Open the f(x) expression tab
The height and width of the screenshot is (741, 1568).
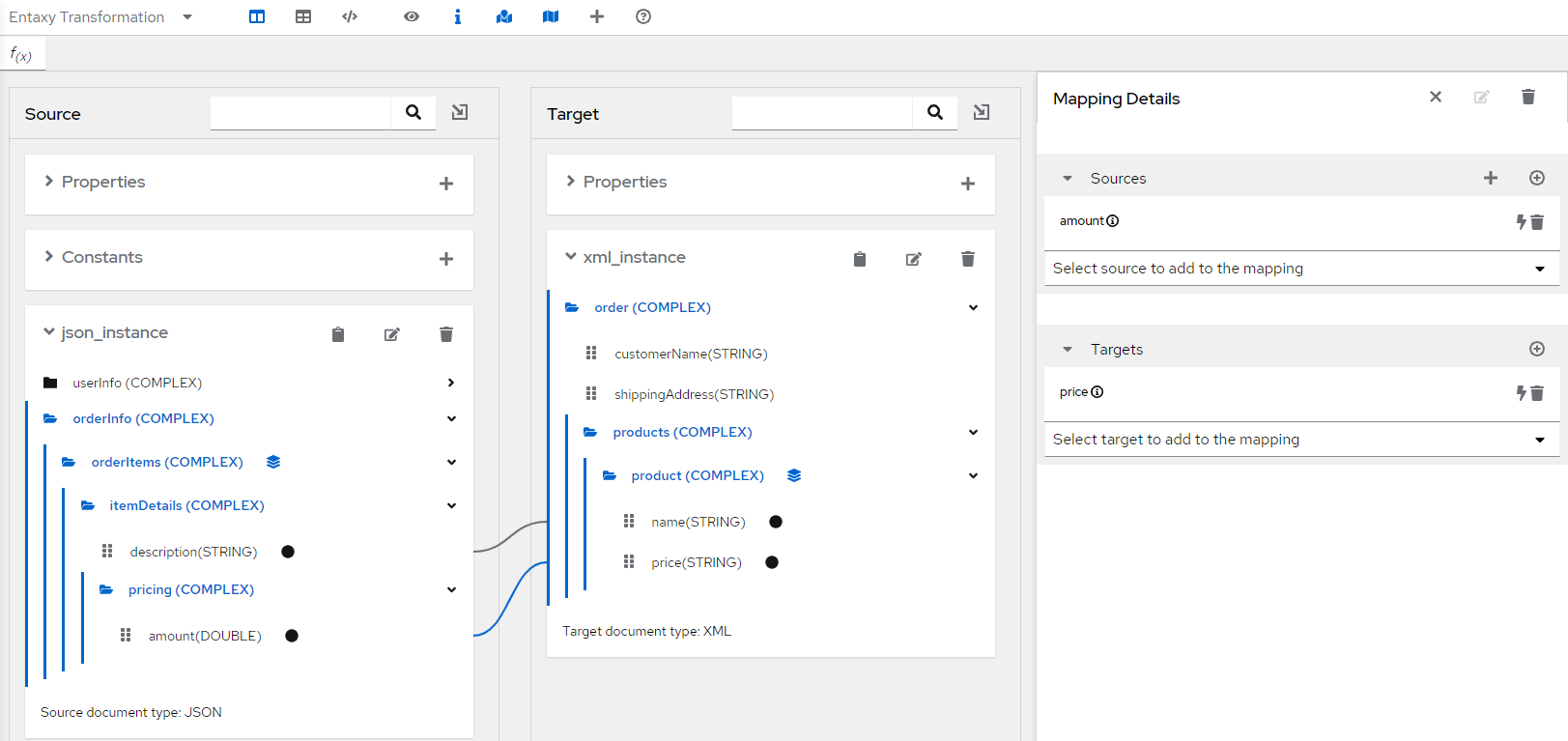click(21, 55)
